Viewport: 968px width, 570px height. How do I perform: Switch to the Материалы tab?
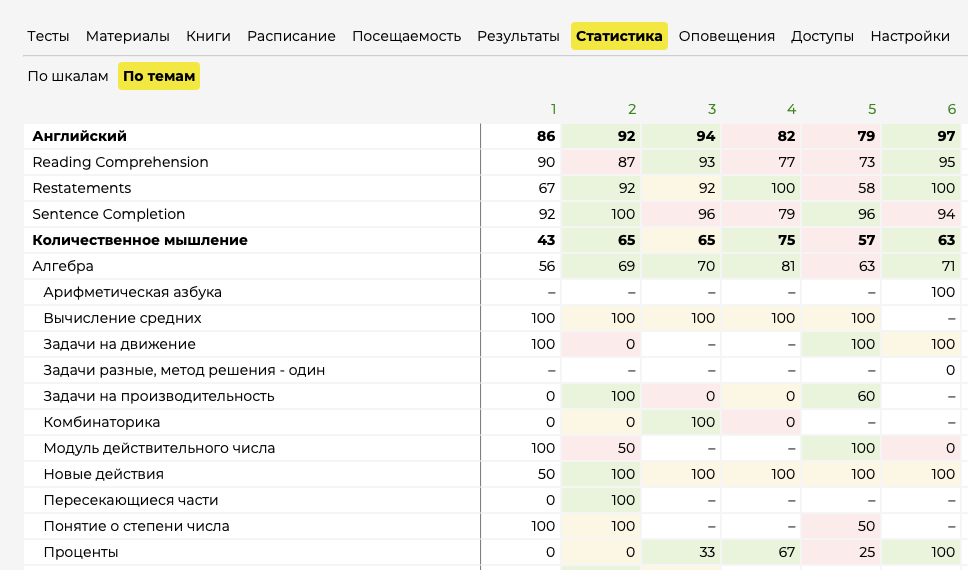point(127,36)
